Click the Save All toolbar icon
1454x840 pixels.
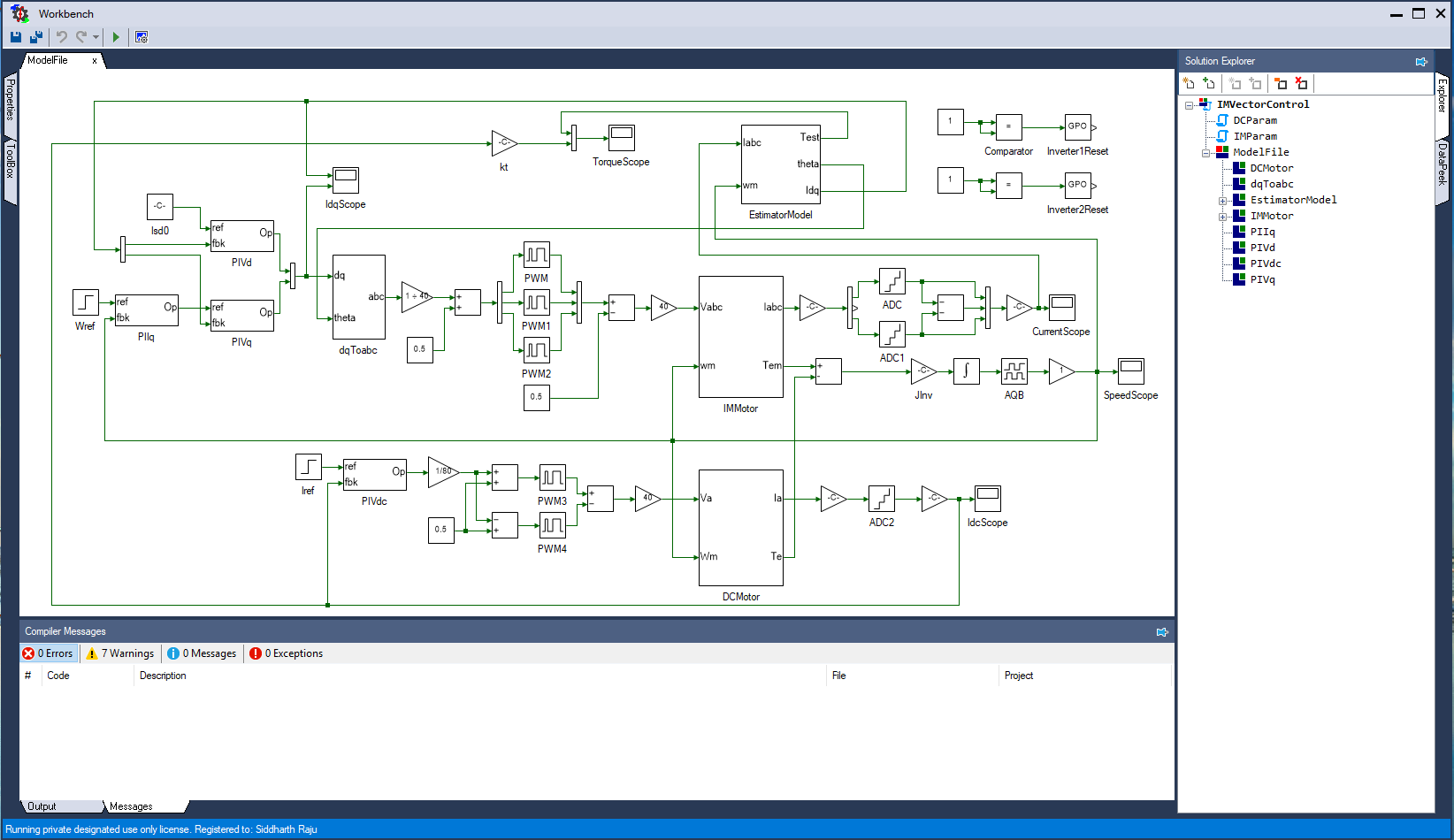click(36, 37)
